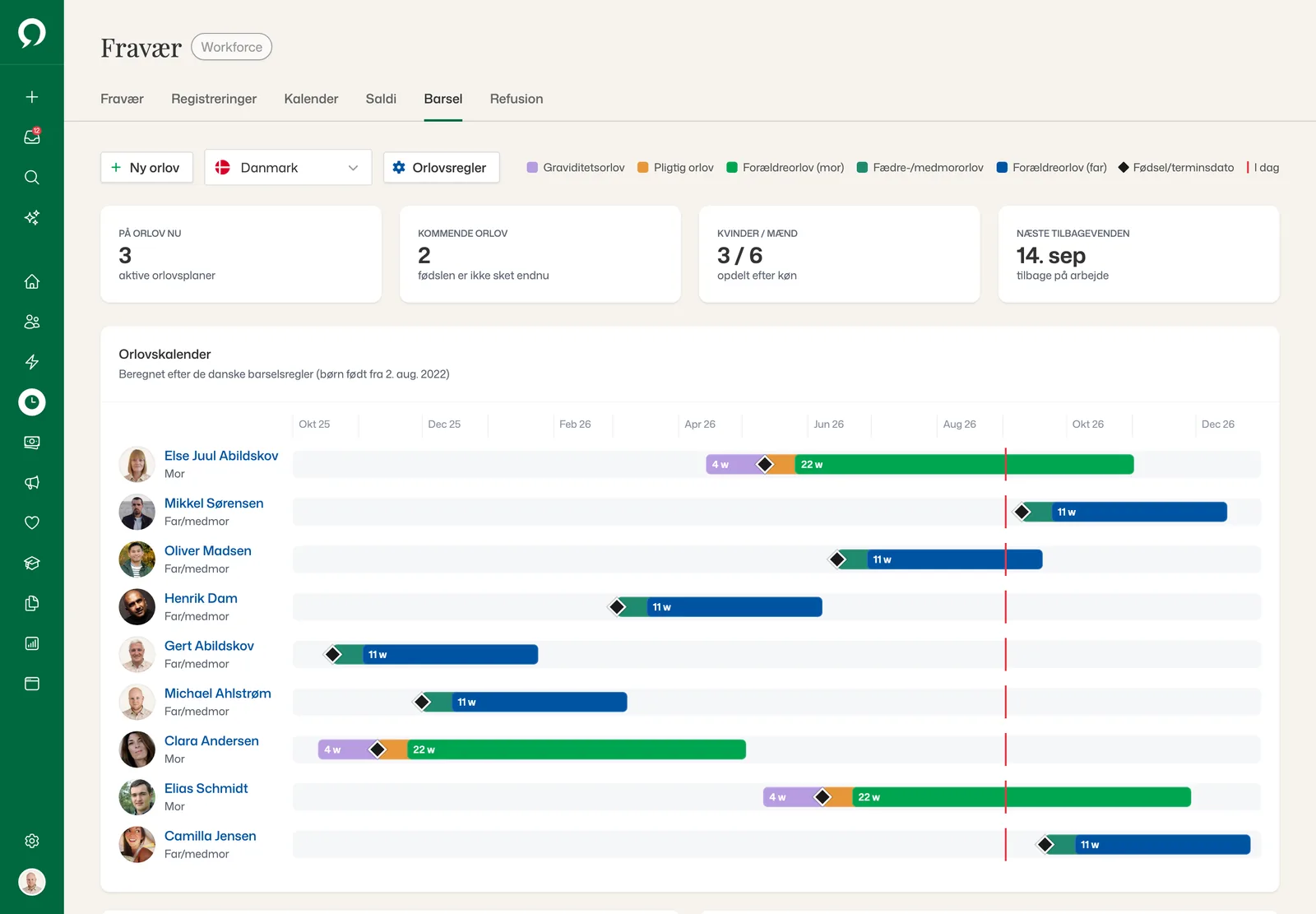The height and width of the screenshot is (914, 1316).
Task: Open the AI sparkle icon in sidebar
Action: point(32,217)
